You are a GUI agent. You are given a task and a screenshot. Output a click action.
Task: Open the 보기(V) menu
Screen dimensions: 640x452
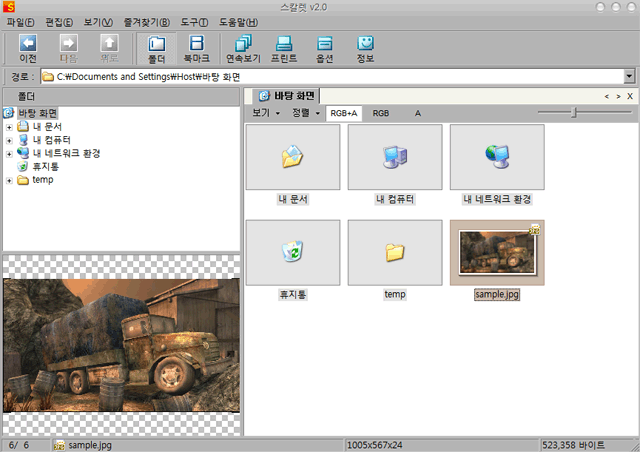98,22
